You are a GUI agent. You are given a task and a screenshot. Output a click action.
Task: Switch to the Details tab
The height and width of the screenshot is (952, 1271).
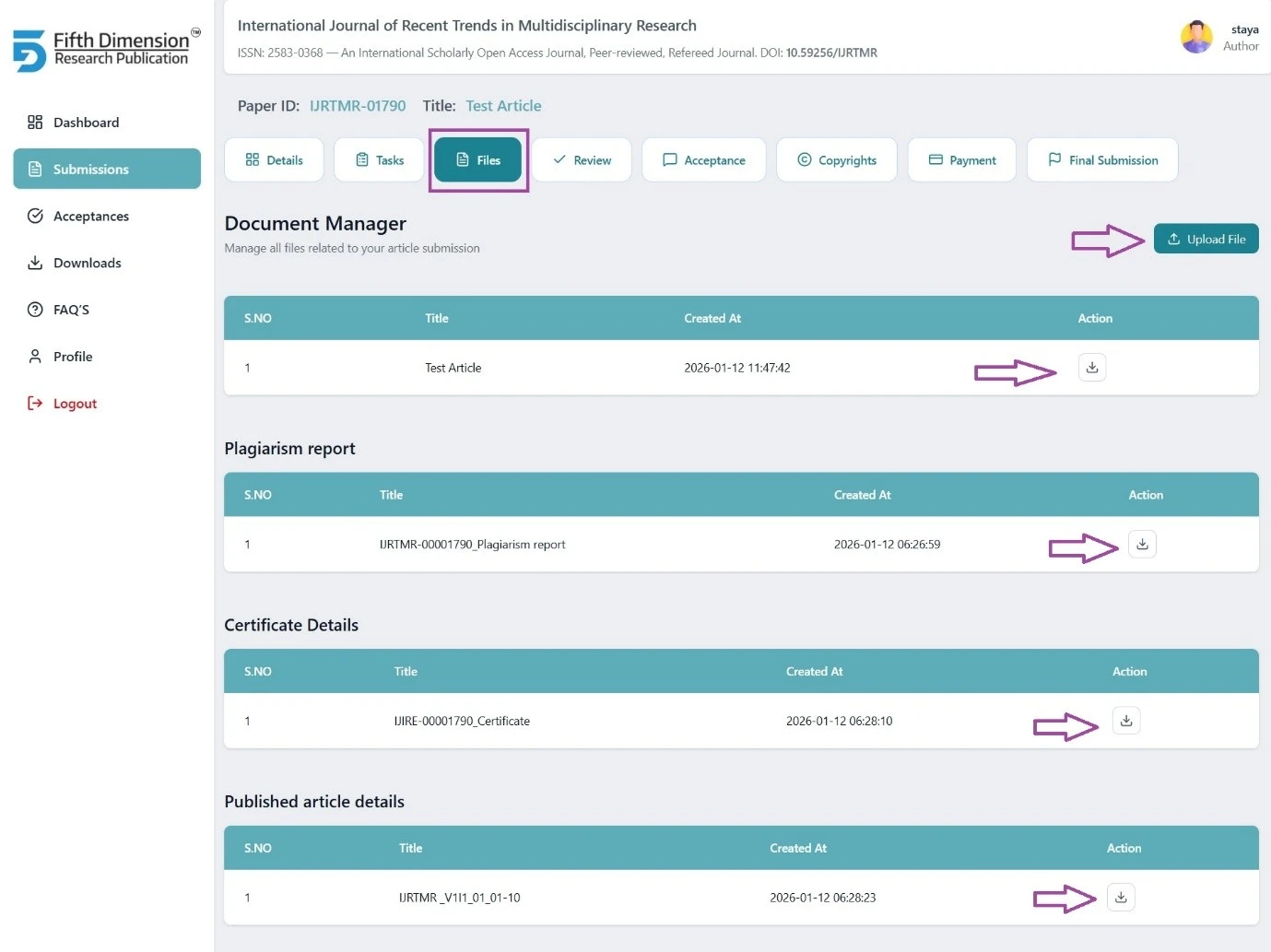(274, 160)
